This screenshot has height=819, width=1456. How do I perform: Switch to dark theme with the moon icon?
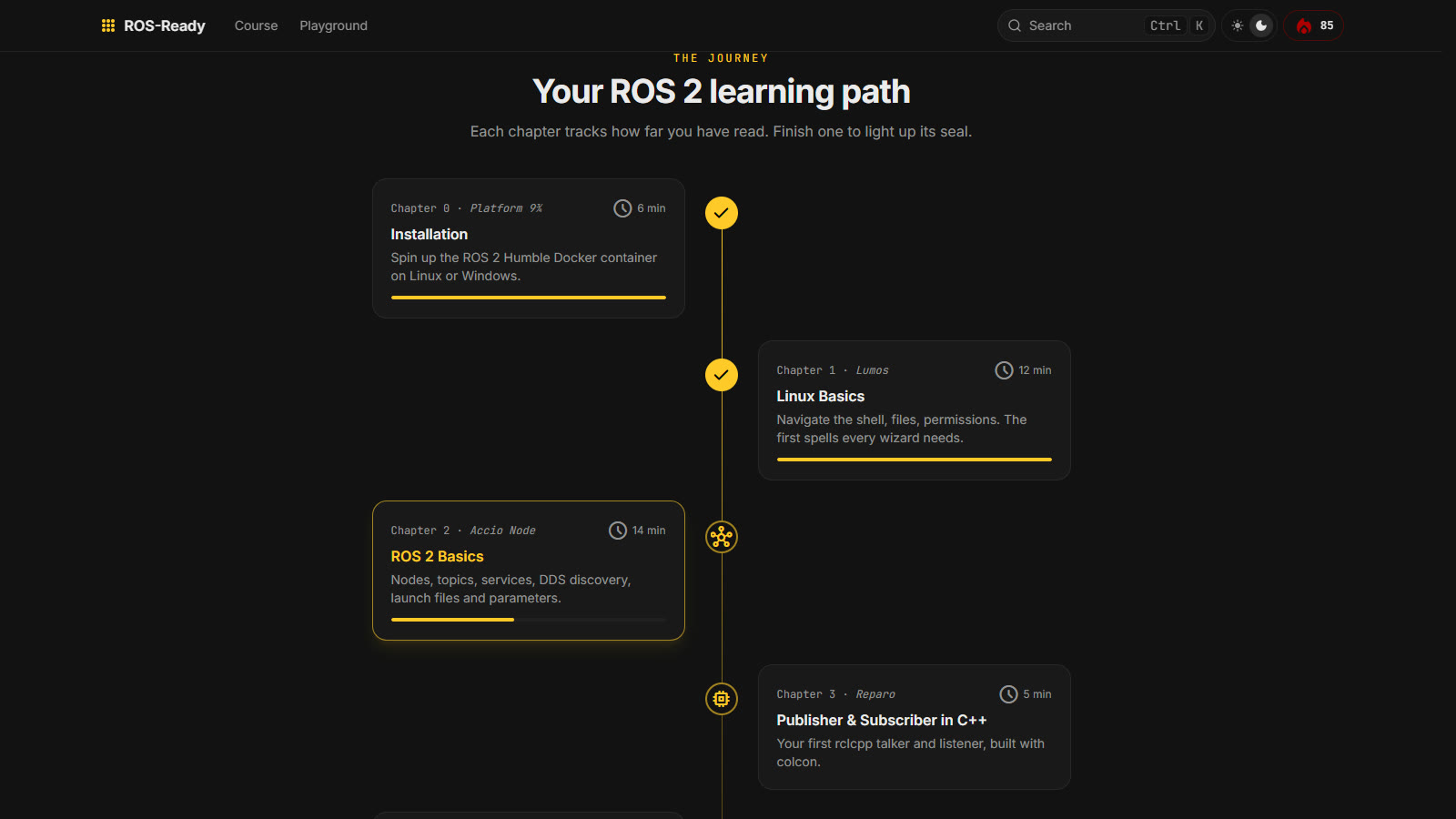click(x=1261, y=25)
